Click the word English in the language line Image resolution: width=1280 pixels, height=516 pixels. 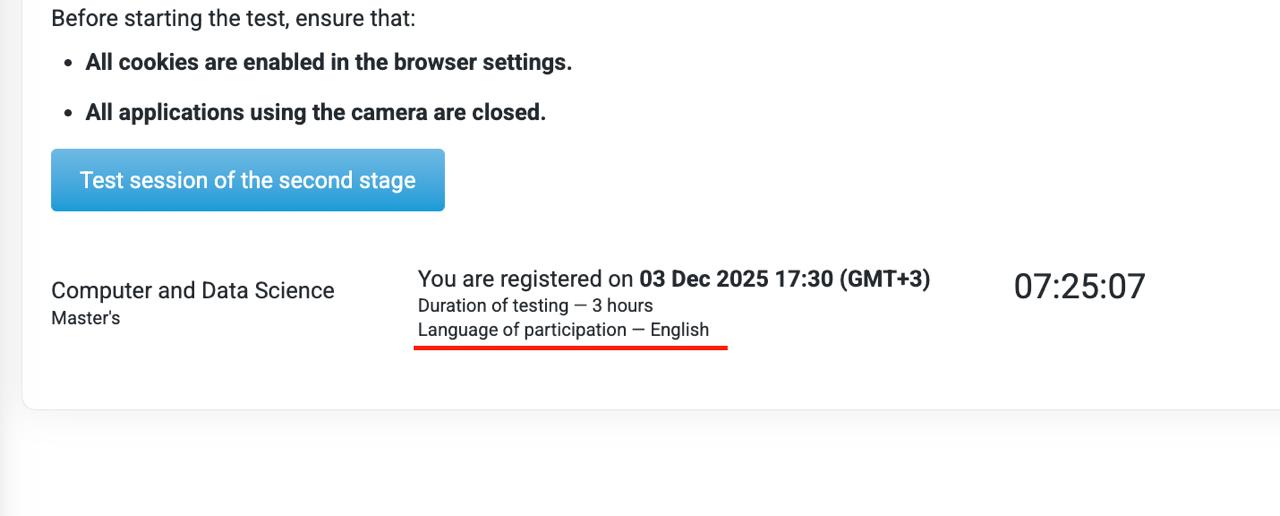click(679, 330)
